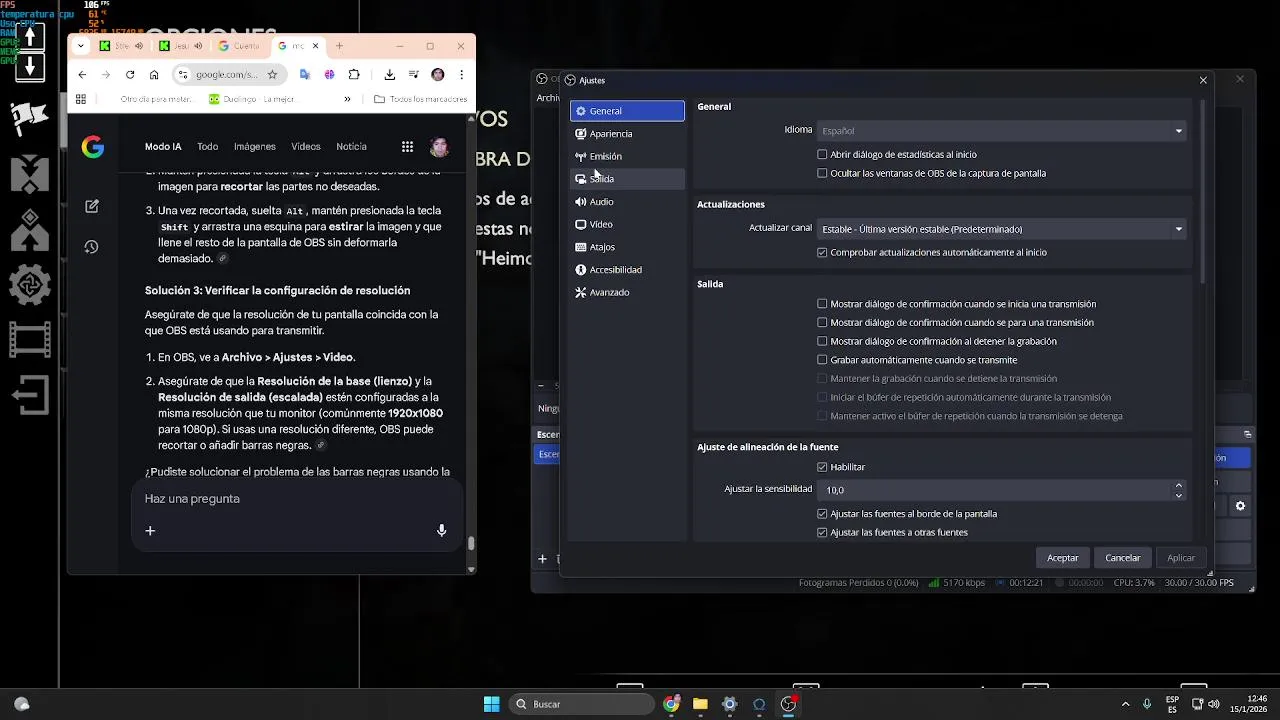Screen dimensions: 1280x720
Task: Switch to Imágenes search tab
Action: [255, 147]
